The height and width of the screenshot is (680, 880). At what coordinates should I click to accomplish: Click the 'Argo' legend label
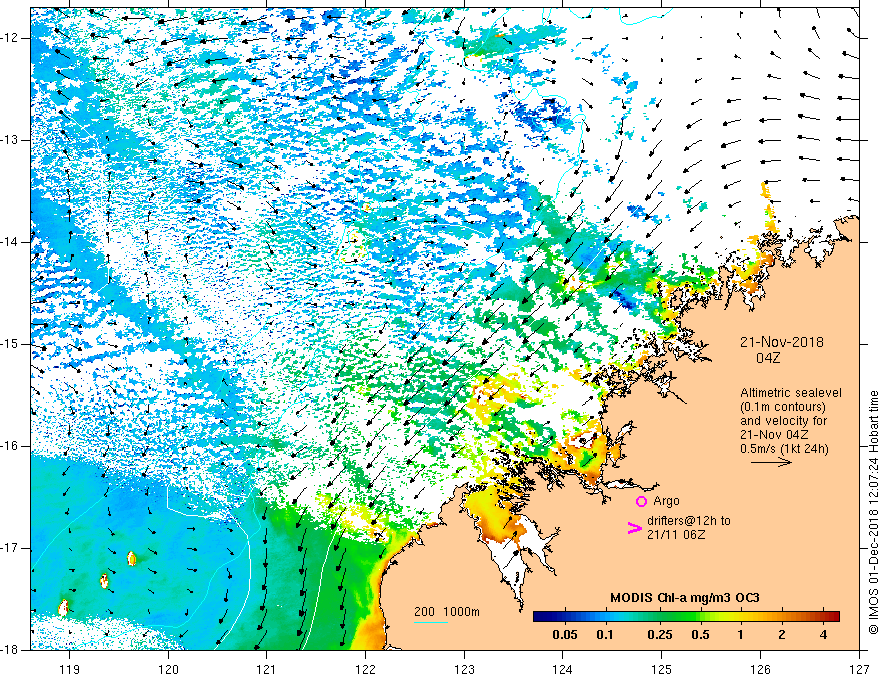click(x=666, y=500)
